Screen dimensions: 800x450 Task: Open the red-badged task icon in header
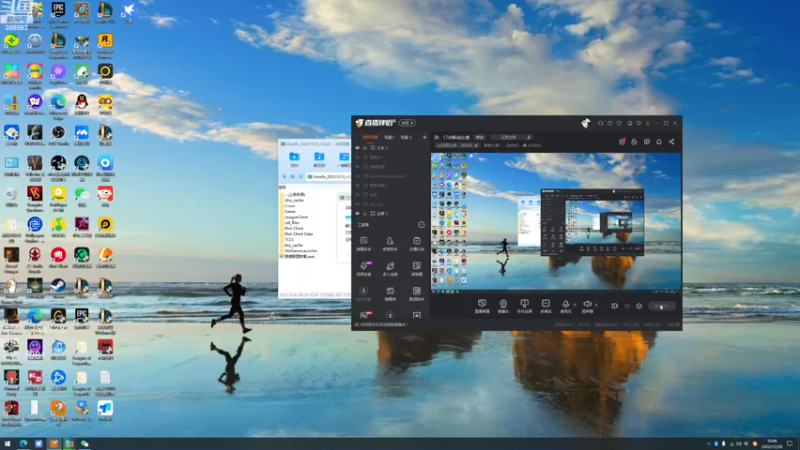622,142
